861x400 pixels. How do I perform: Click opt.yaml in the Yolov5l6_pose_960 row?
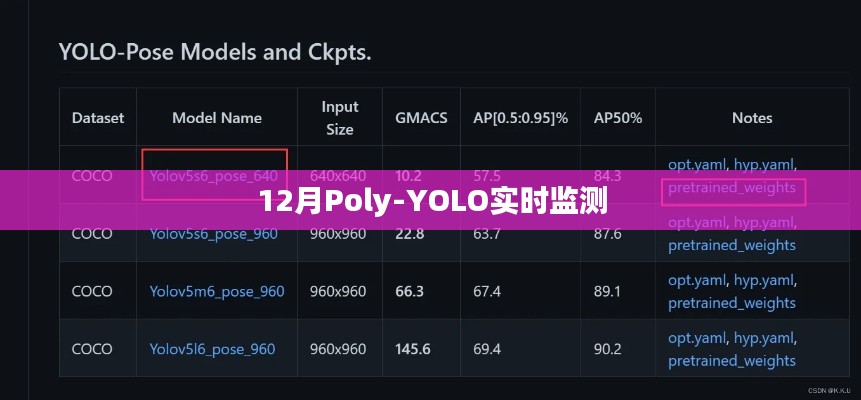(x=696, y=339)
